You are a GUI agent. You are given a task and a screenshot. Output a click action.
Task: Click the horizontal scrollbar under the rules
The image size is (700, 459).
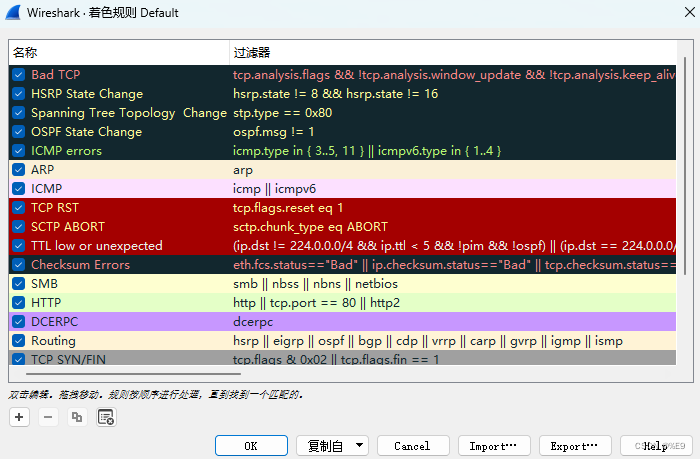pyautogui.click(x=133, y=374)
